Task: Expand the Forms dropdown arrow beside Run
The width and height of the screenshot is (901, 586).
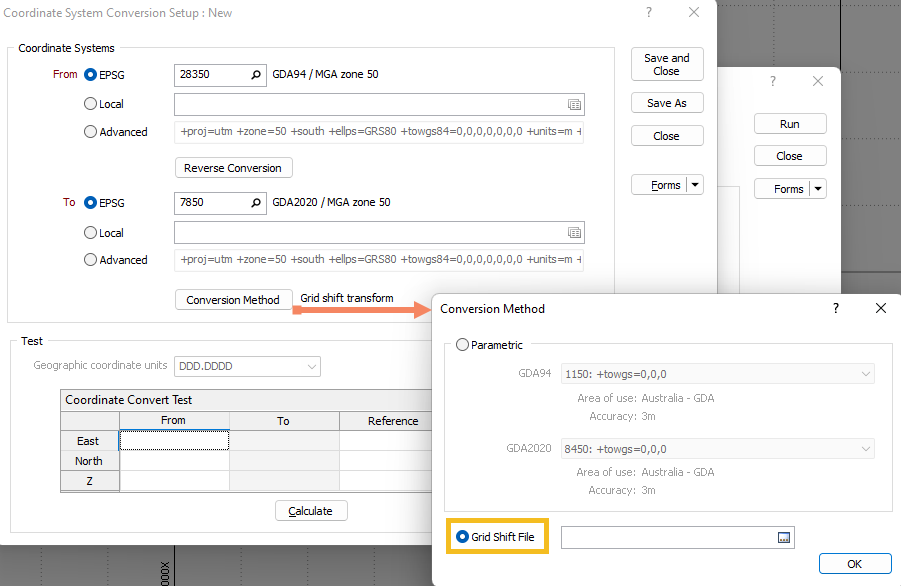Action: (x=818, y=189)
